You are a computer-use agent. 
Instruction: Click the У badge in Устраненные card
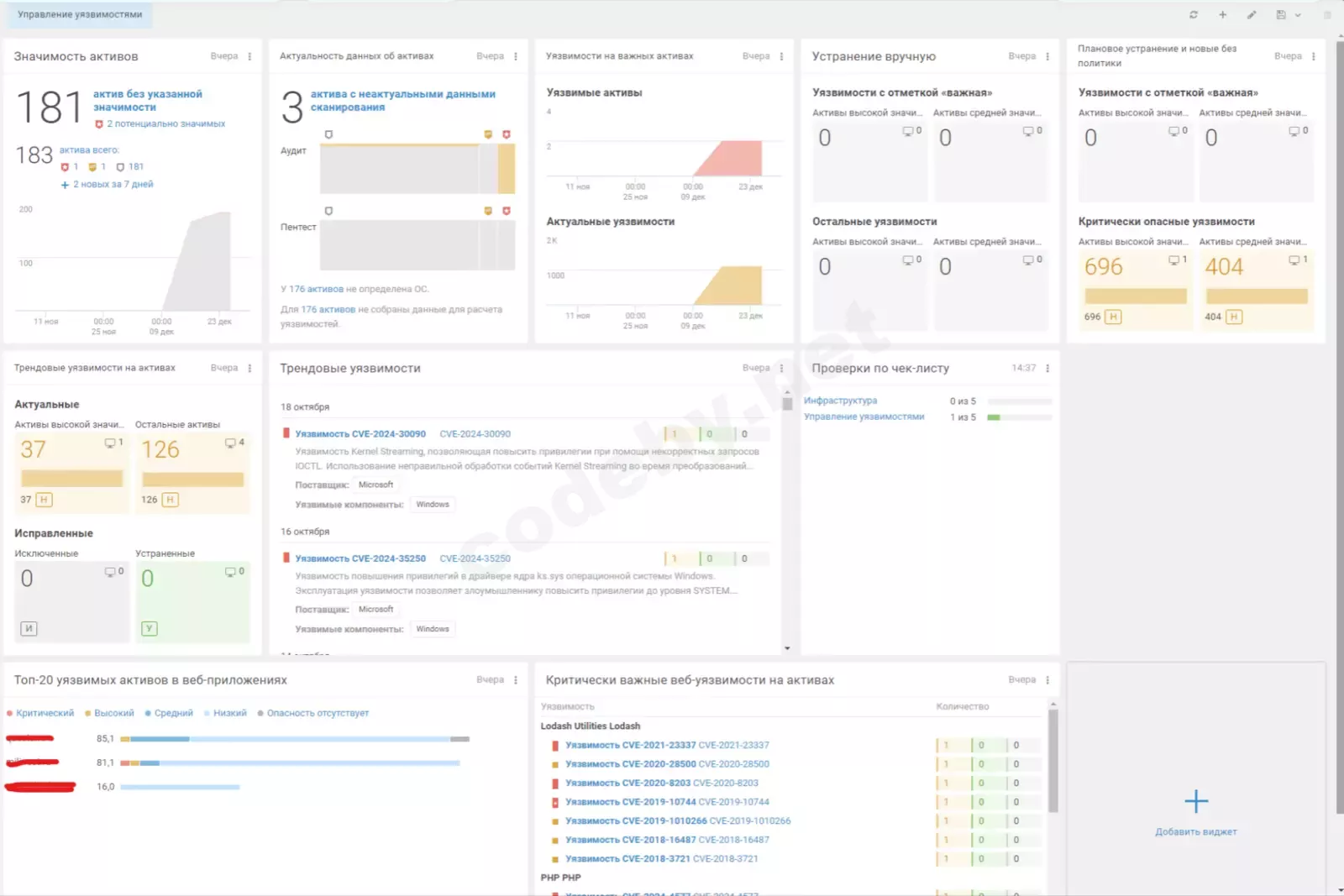point(150,628)
